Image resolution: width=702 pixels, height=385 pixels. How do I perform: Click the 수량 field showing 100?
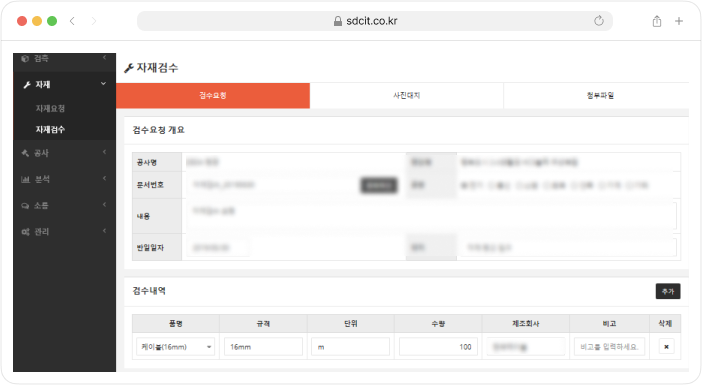(x=438, y=347)
